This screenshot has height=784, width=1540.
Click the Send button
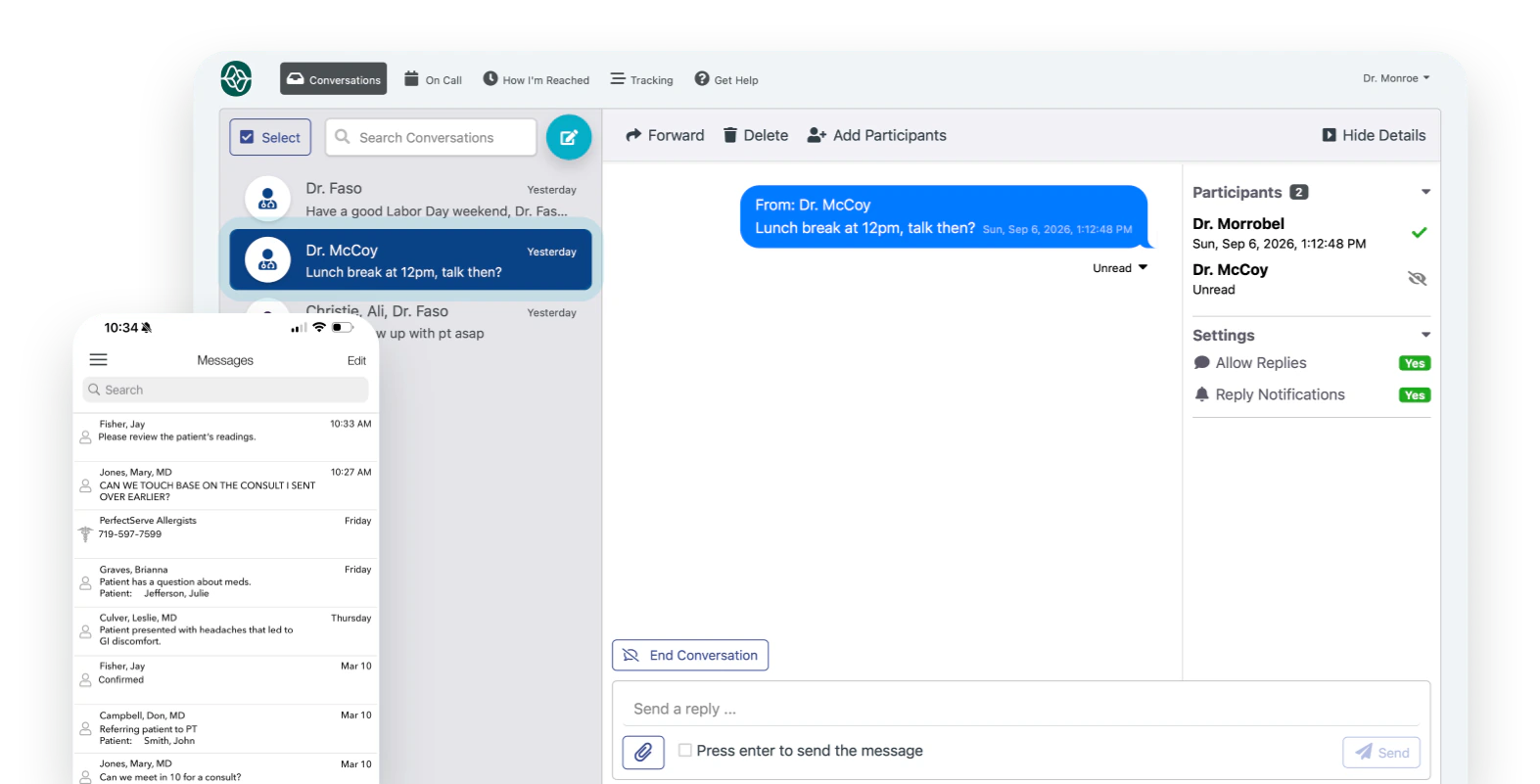[1381, 752]
